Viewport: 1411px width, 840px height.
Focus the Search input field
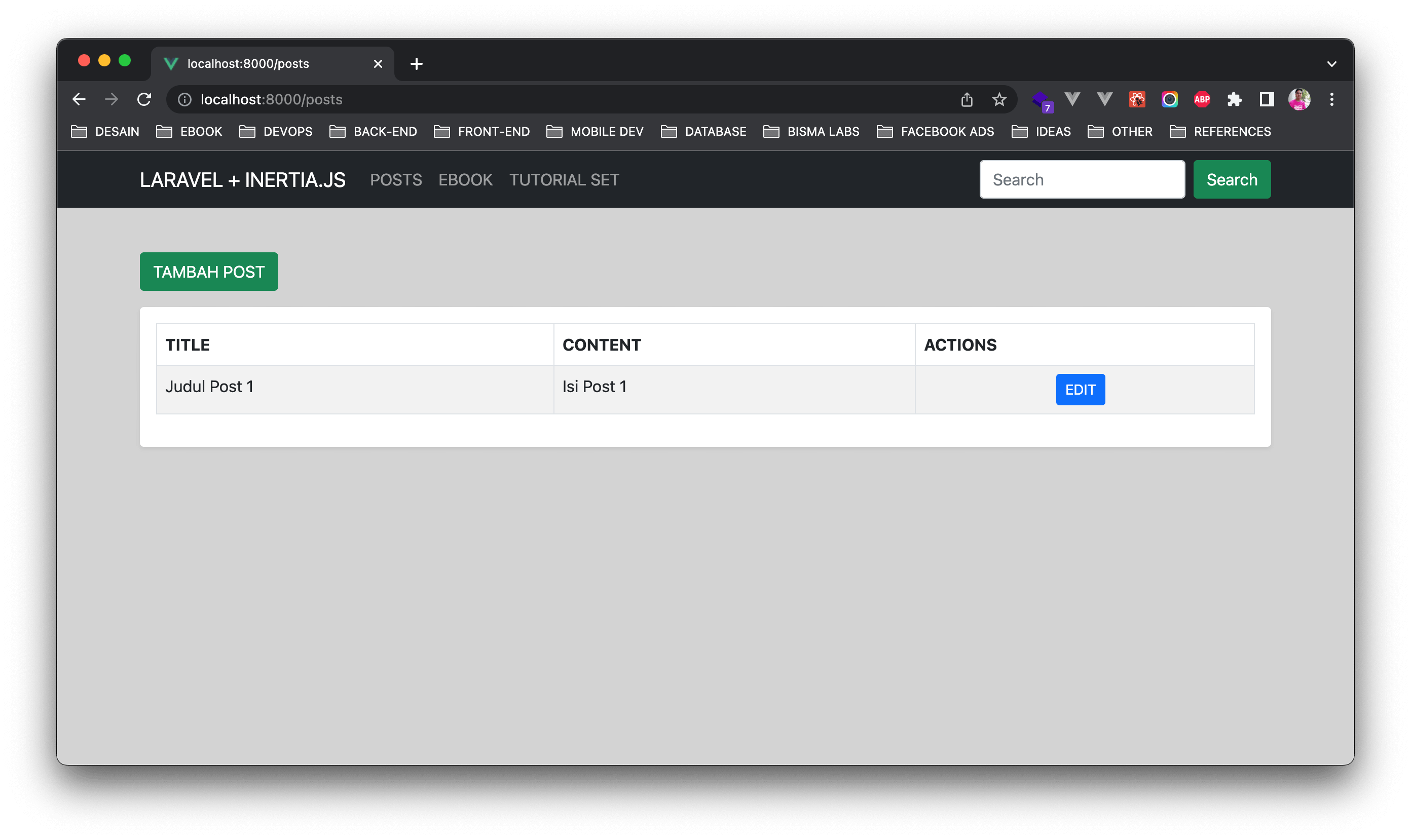click(1082, 180)
